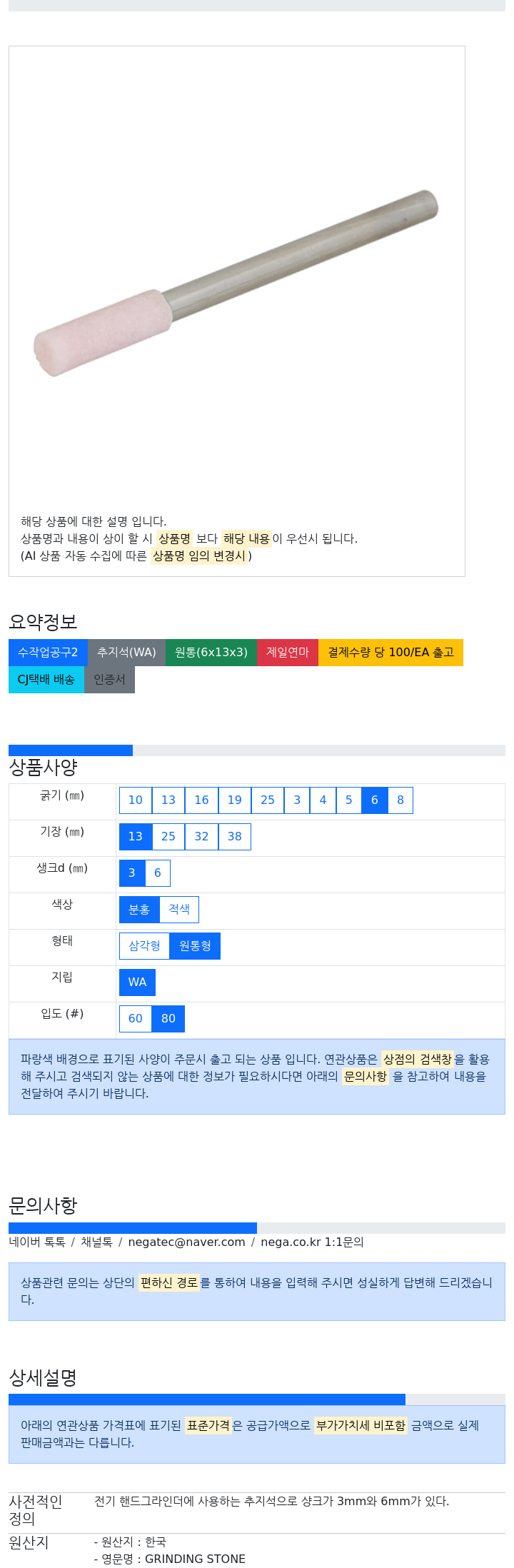Click the CJ택배 배송 tag
Viewport: 514px width, 1568px height.
[46, 680]
